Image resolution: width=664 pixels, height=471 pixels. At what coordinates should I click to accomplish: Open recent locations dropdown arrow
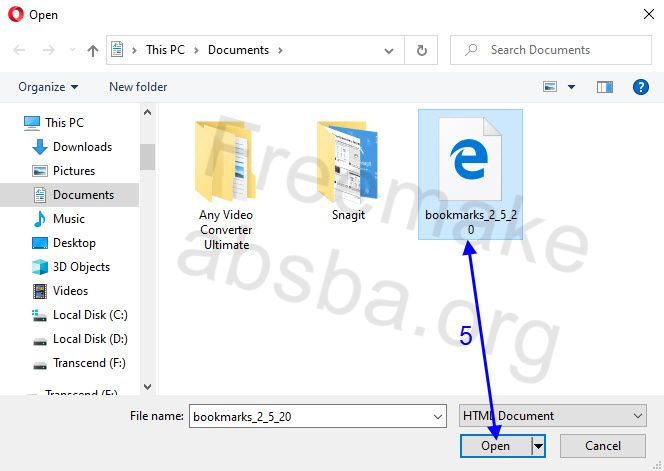[x=72, y=50]
